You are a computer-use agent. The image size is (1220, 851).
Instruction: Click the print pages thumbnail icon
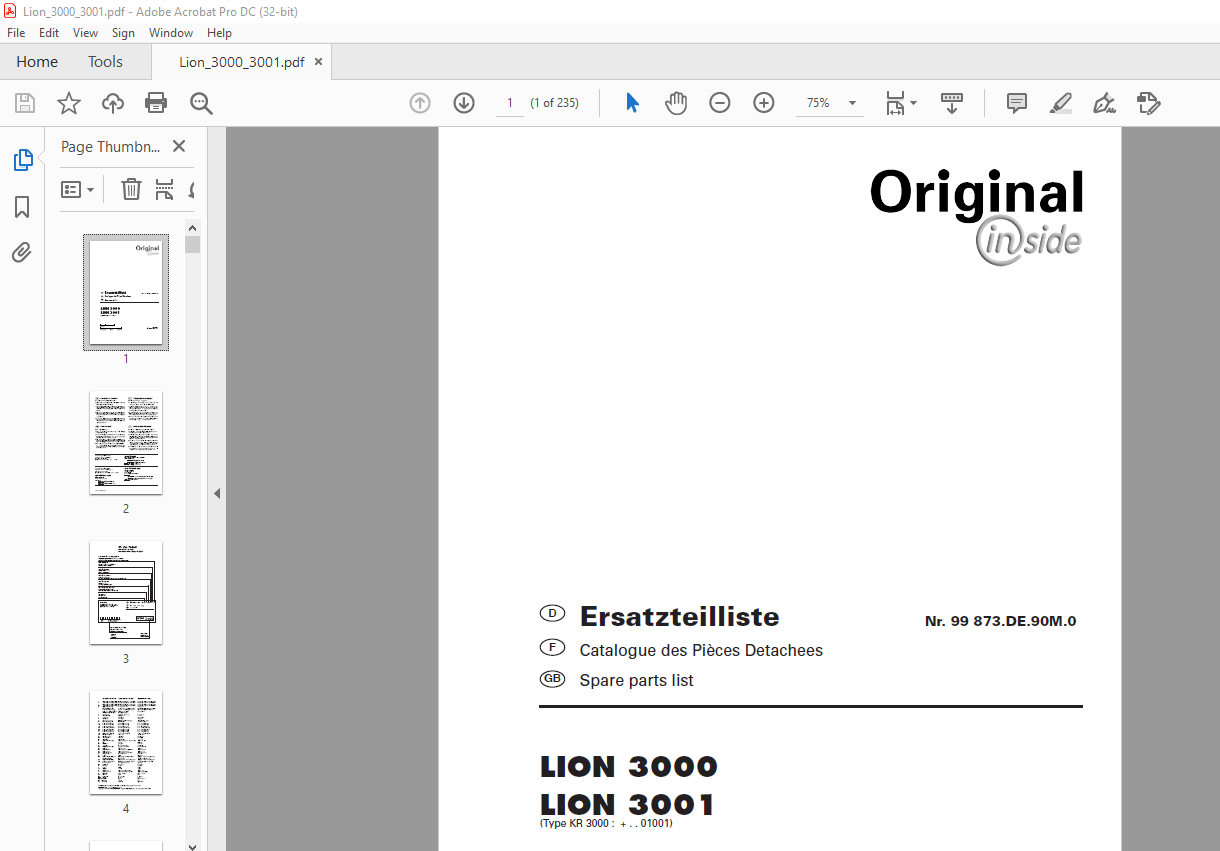click(x=165, y=189)
